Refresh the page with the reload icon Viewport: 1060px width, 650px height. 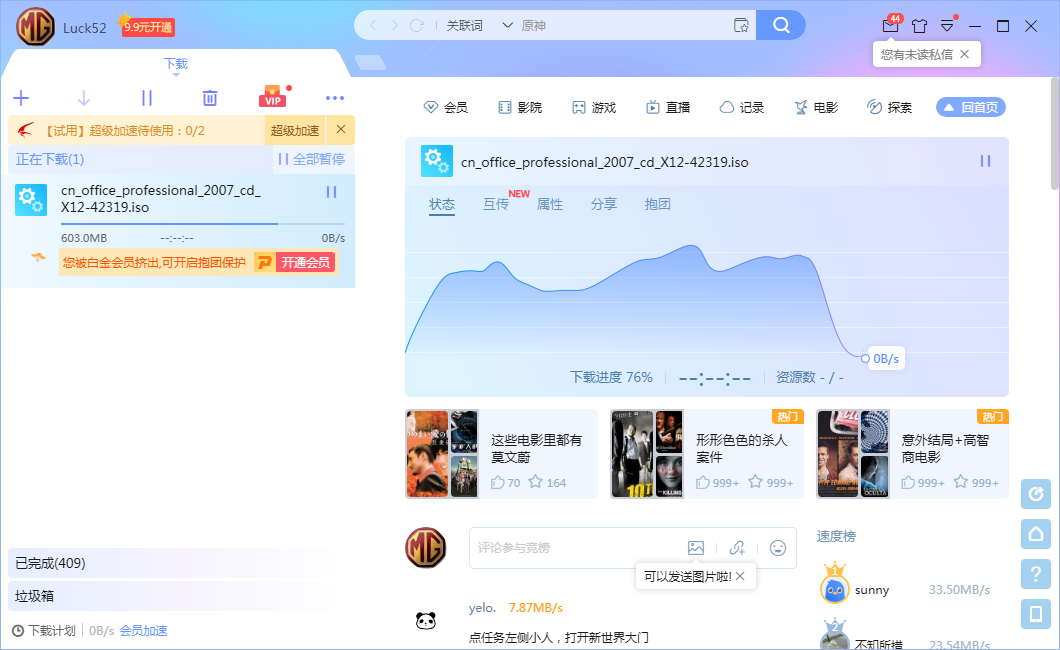click(416, 26)
